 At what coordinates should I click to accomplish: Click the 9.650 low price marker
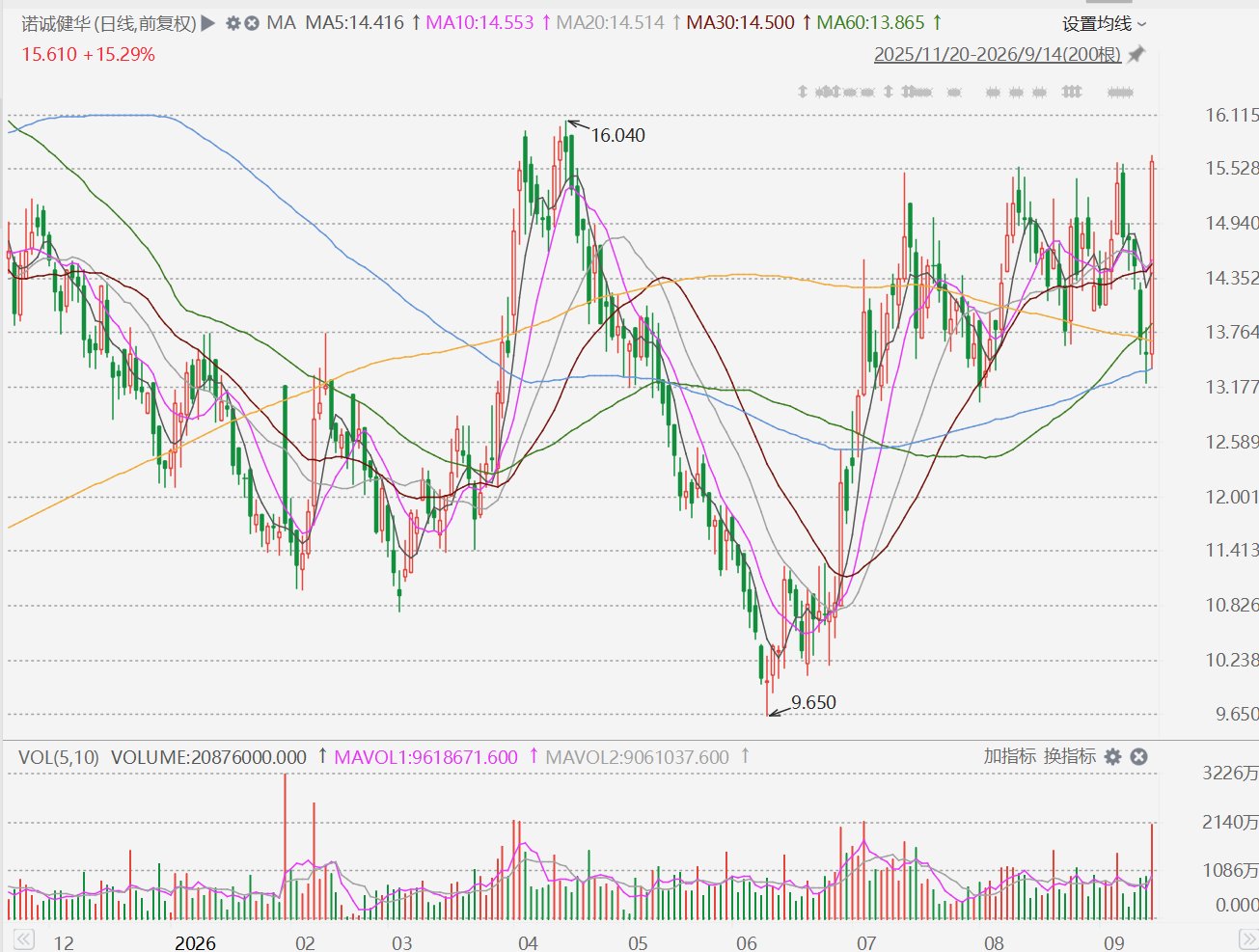coord(813,702)
